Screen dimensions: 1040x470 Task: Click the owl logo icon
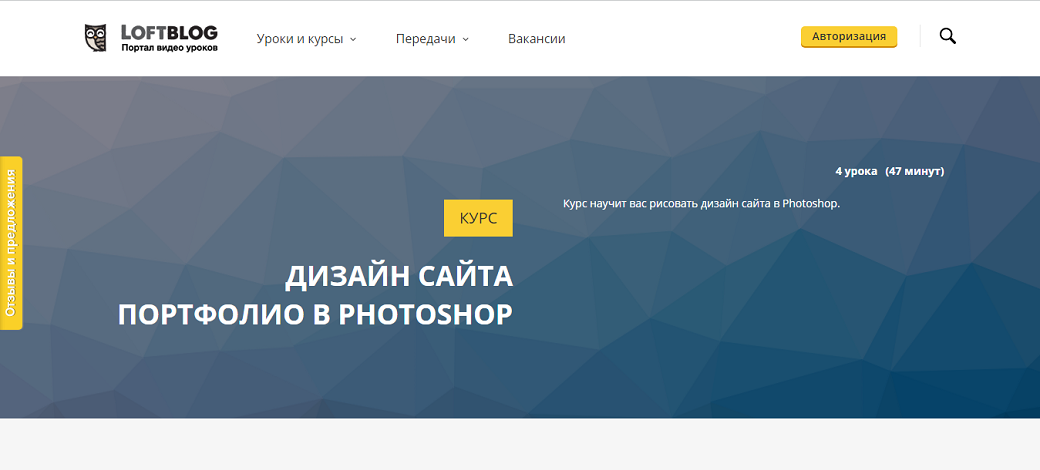click(96, 38)
